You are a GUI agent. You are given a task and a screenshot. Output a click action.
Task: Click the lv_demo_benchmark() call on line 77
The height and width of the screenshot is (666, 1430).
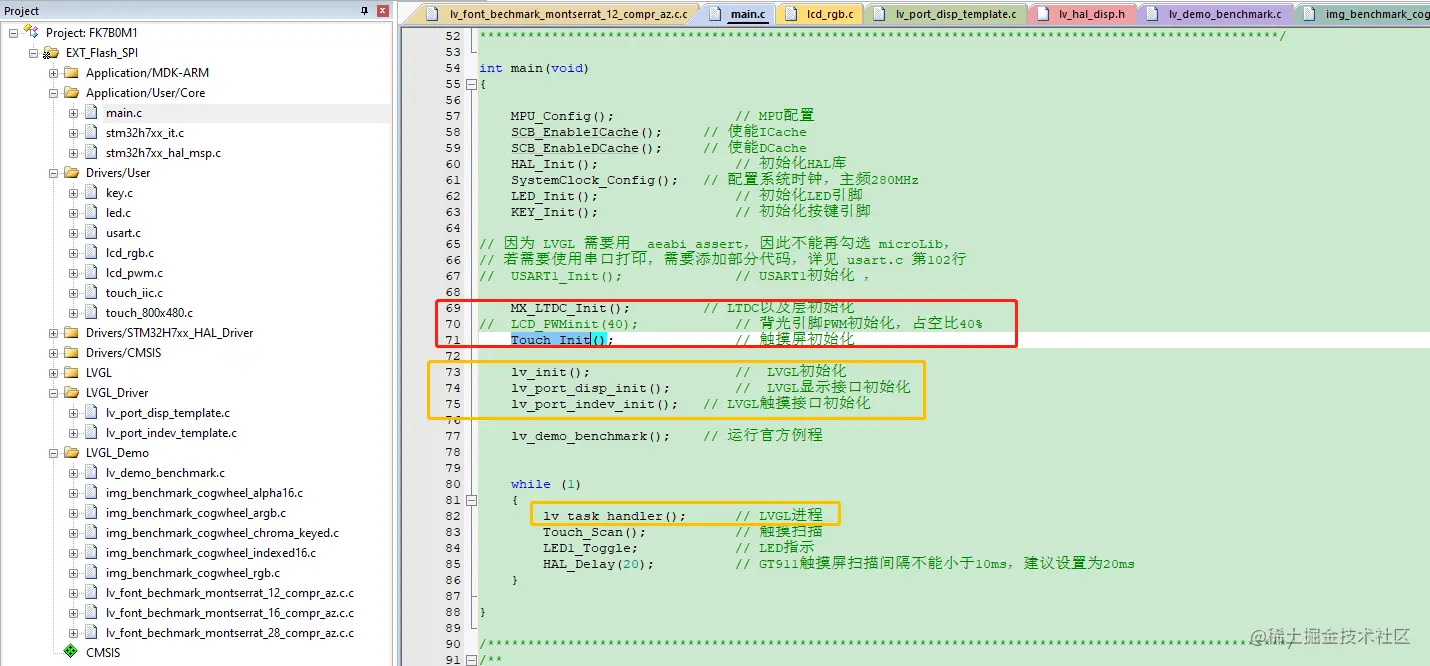(x=591, y=436)
